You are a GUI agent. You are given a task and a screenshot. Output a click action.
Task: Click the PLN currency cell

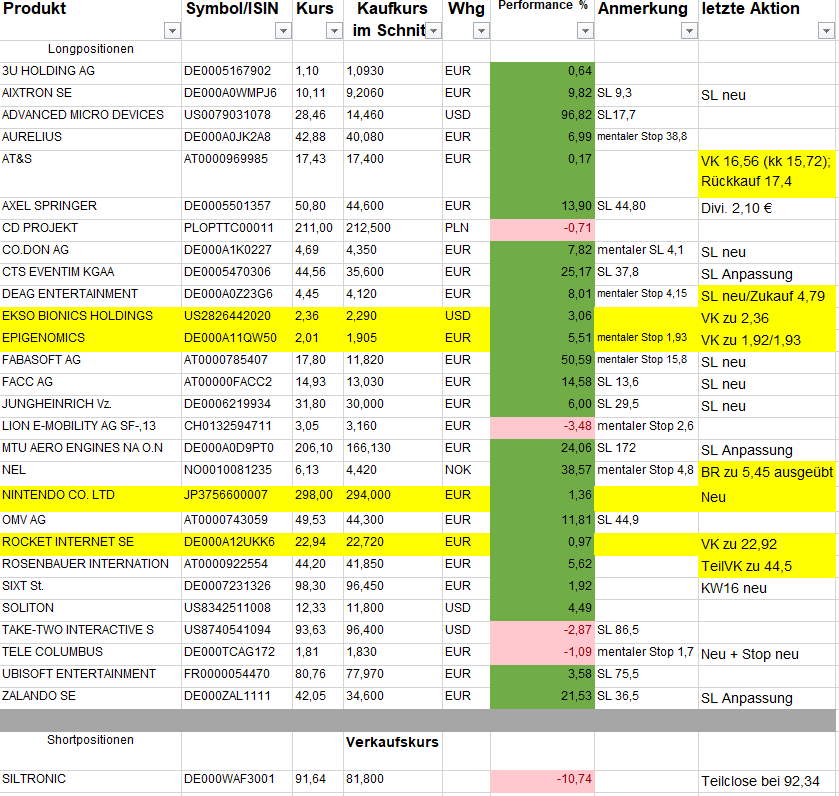466,230
